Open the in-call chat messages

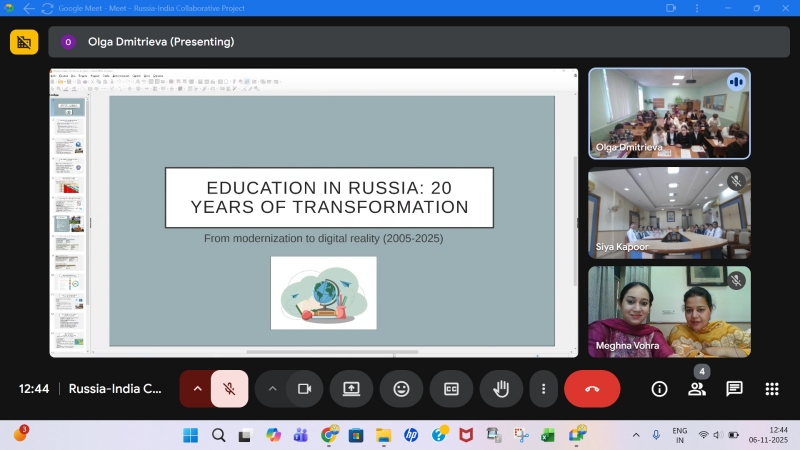(734, 389)
